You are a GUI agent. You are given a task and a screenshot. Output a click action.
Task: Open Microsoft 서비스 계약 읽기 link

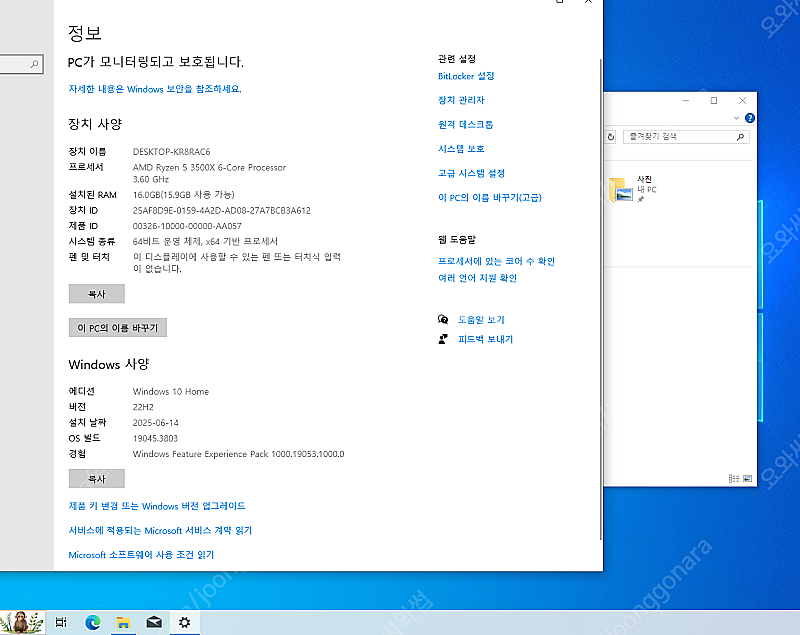pos(160,530)
